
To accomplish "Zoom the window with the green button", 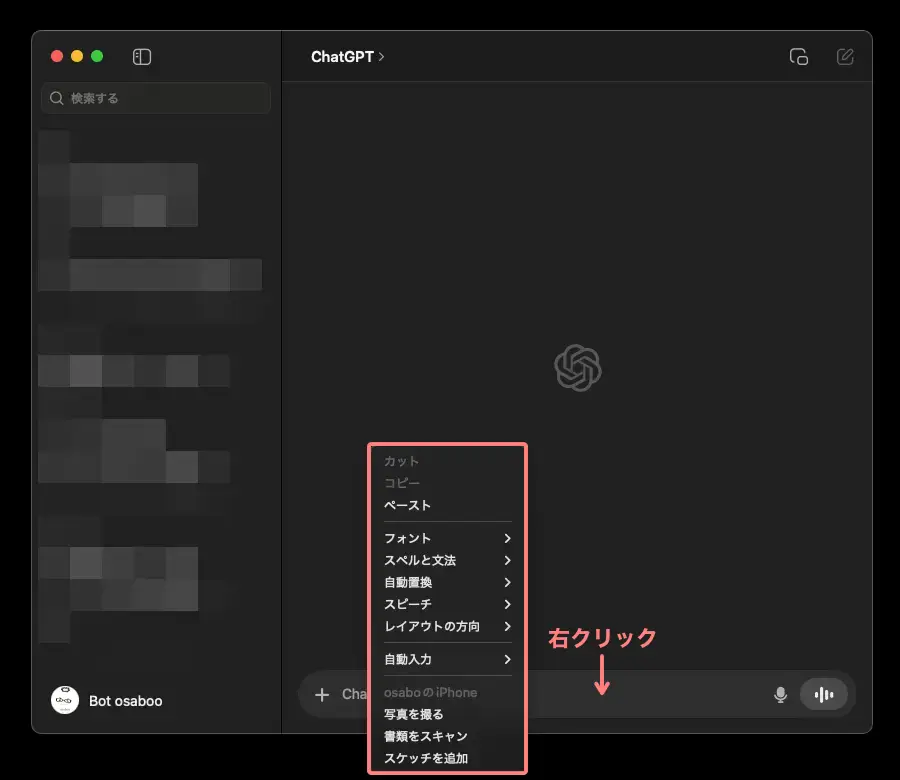I will [x=97, y=56].
